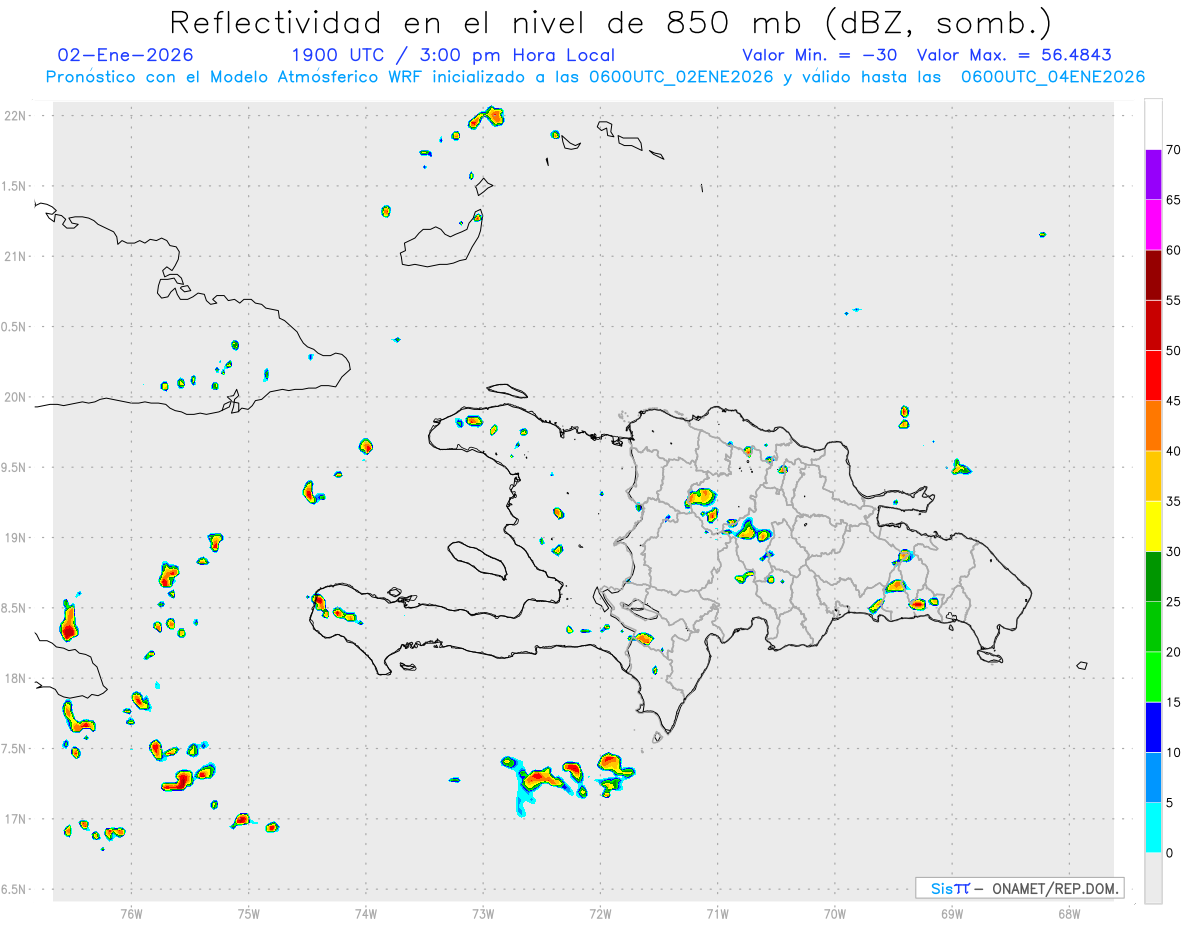Click the '21N' latitude label
This screenshot has width=1200, height=927.
pyautogui.click(x=17, y=257)
